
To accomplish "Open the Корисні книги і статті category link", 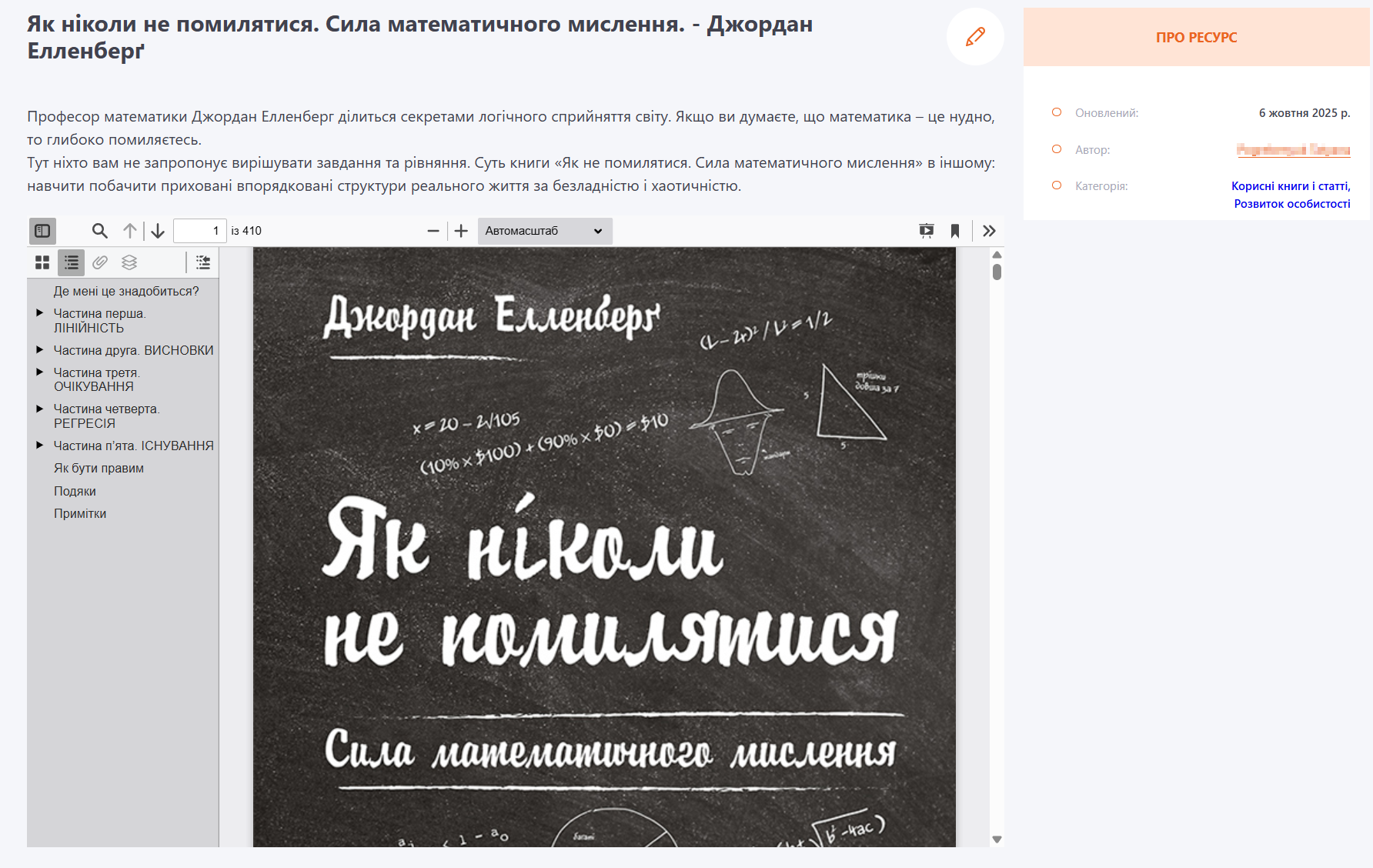I will click(x=1291, y=186).
